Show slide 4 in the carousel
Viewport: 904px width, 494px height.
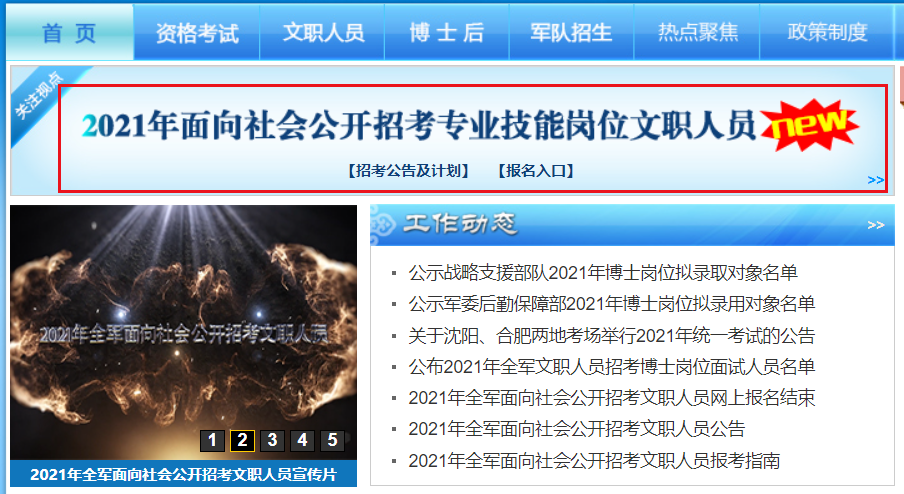302,440
